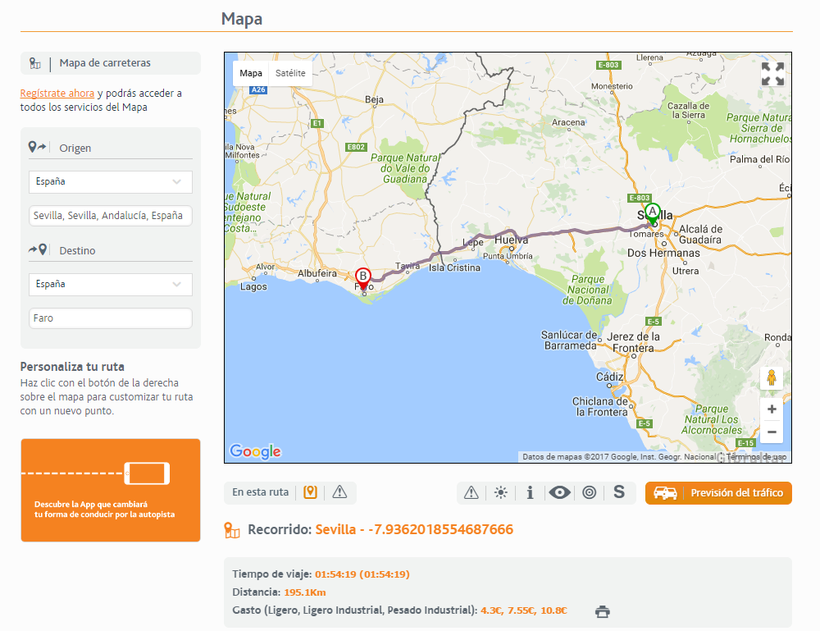
Task: Zoom in the map
Action: 771,409
